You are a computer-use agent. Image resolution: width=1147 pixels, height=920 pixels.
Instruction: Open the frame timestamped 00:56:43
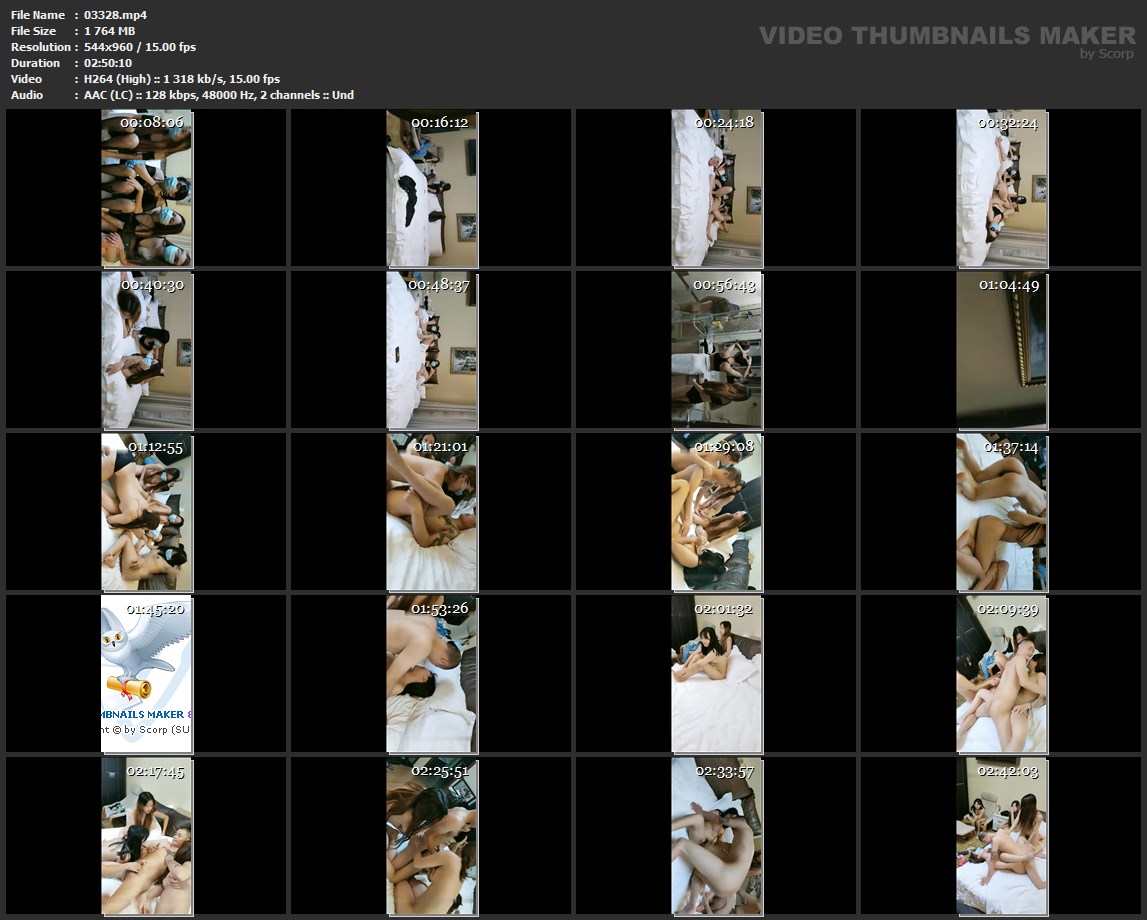click(x=716, y=350)
